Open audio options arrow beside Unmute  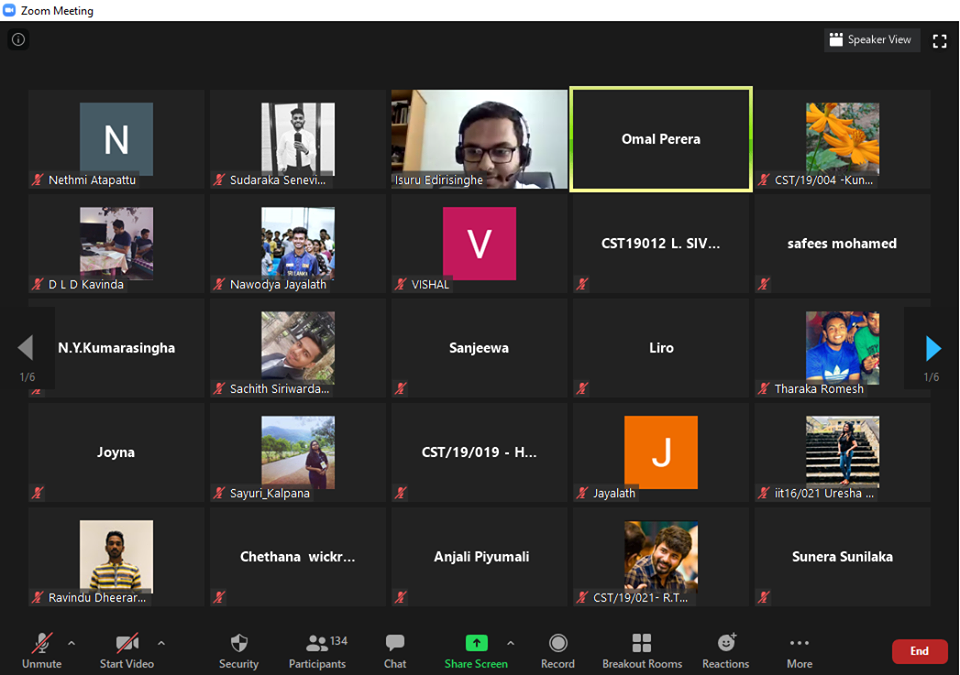click(x=72, y=643)
